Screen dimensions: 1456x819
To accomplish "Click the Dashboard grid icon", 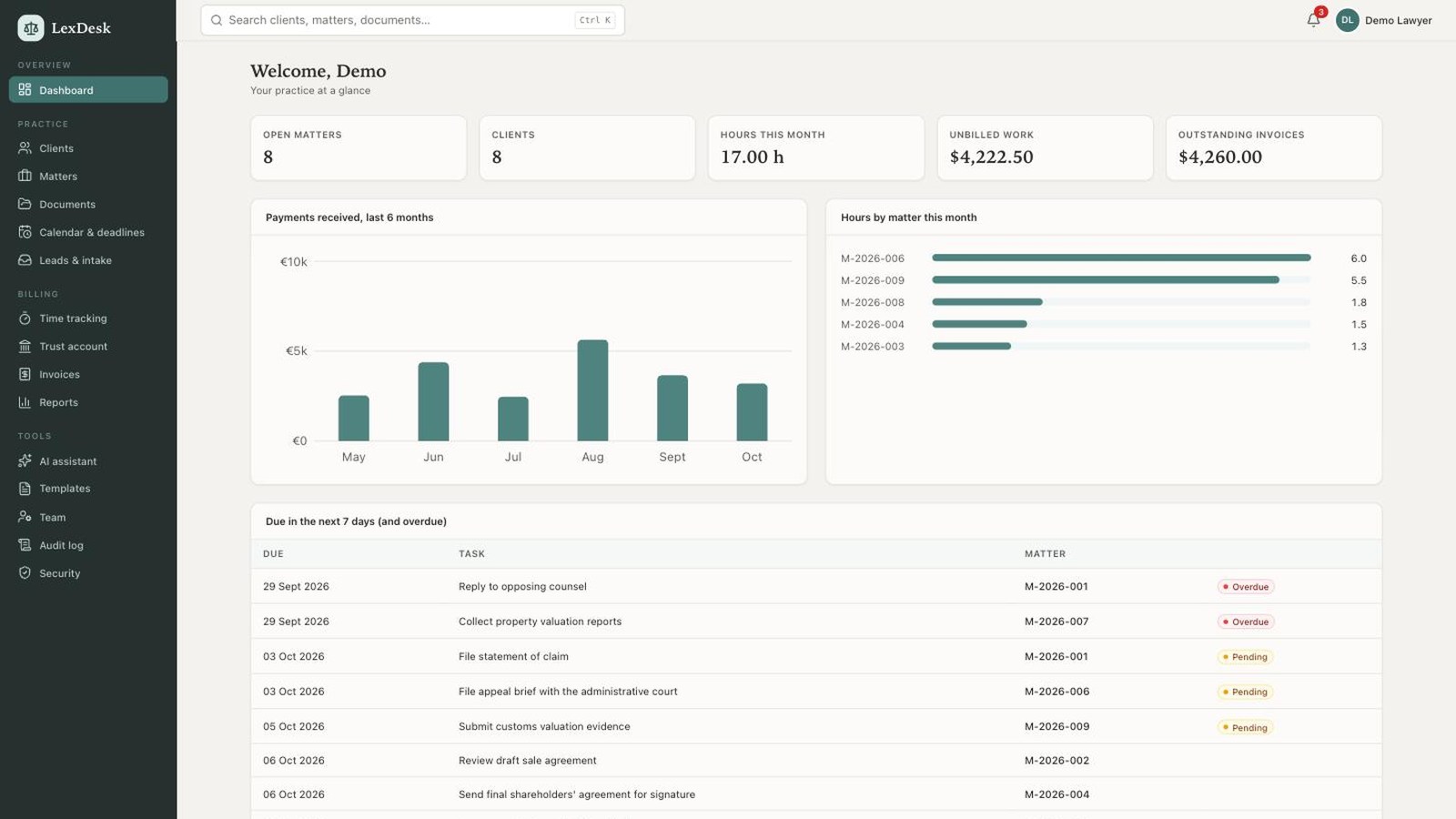I will coord(25,90).
